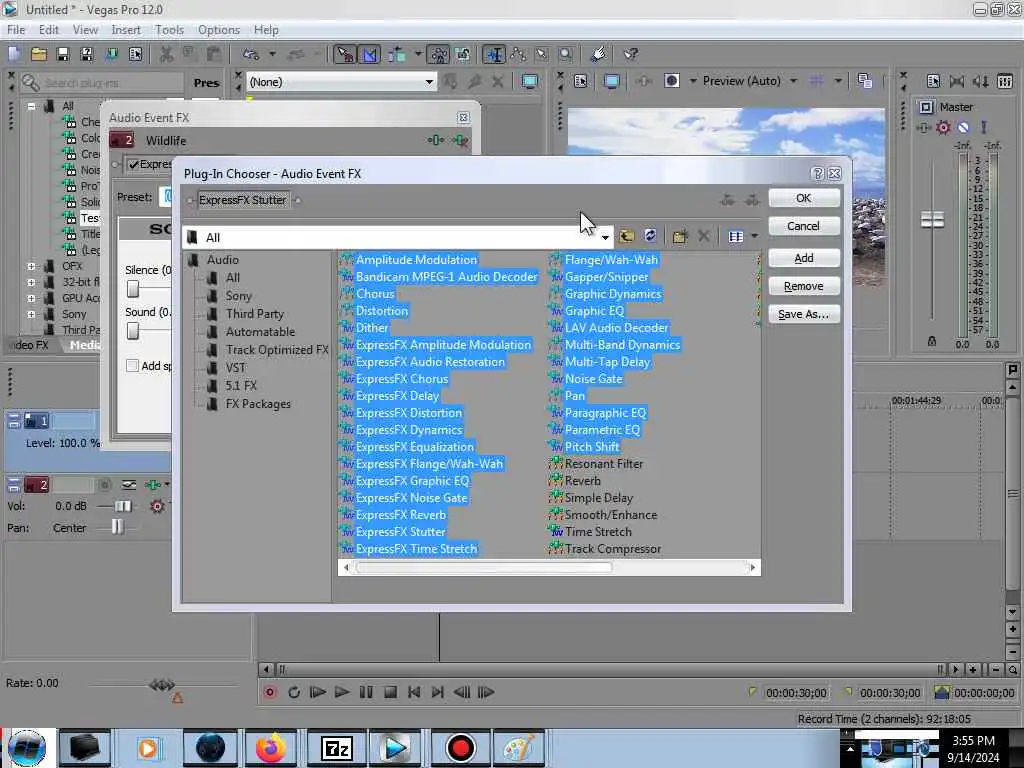The width and height of the screenshot is (1024, 768).
Task: Click the Stop transport button
Action: click(390, 692)
